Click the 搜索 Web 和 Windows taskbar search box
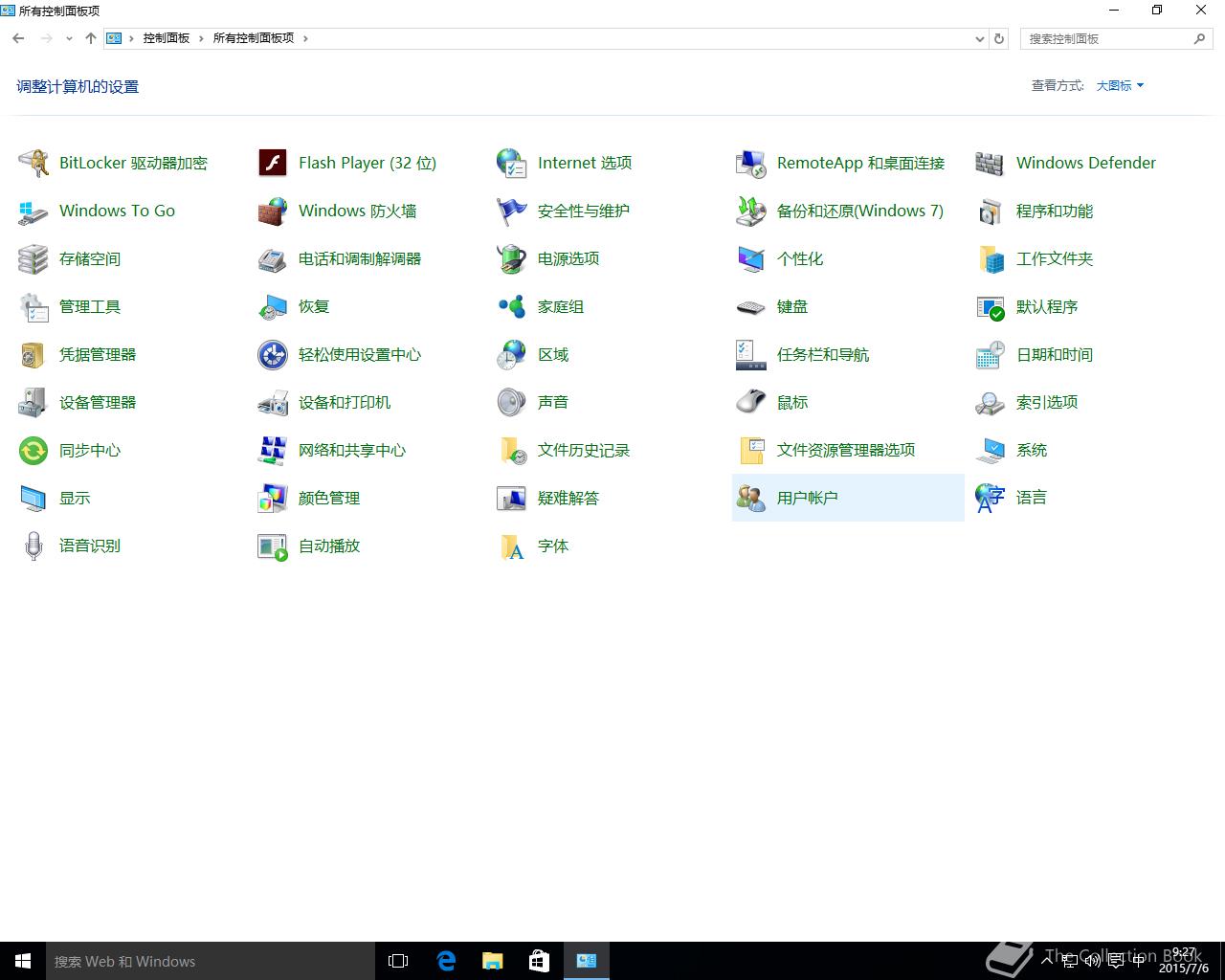The height and width of the screenshot is (980, 1225). coord(211,961)
